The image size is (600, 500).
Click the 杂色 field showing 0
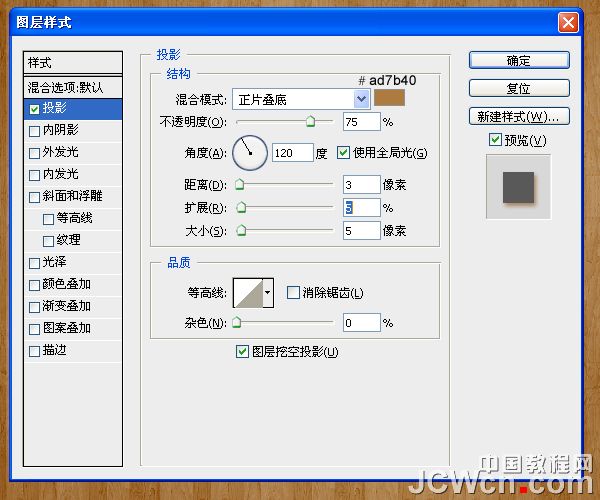click(362, 322)
